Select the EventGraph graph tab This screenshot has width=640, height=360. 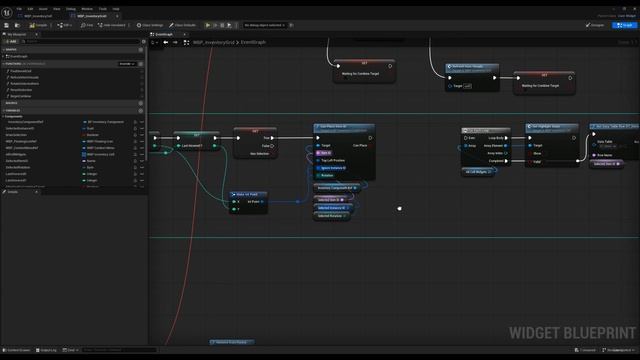coord(164,35)
